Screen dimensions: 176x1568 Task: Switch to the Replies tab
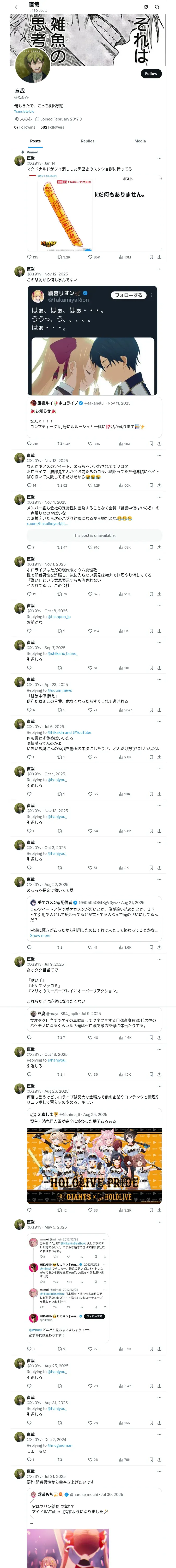[87, 141]
